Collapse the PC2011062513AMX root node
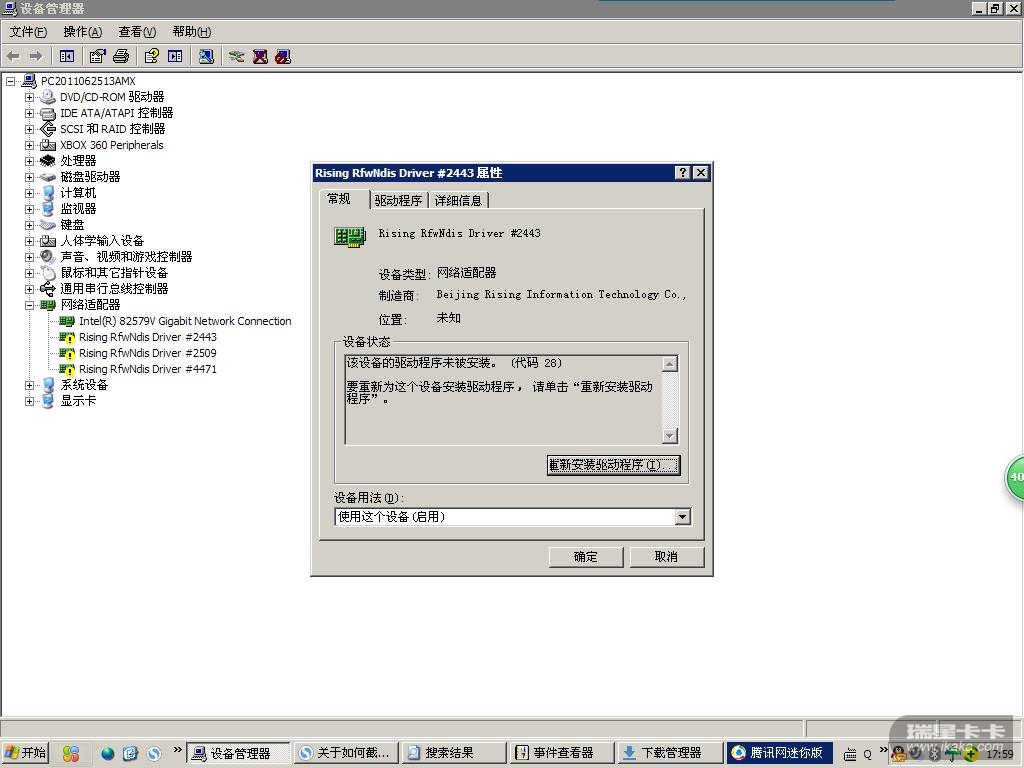Image resolution: width=1024 pixels, height=768 pixels. pos(10,81)
